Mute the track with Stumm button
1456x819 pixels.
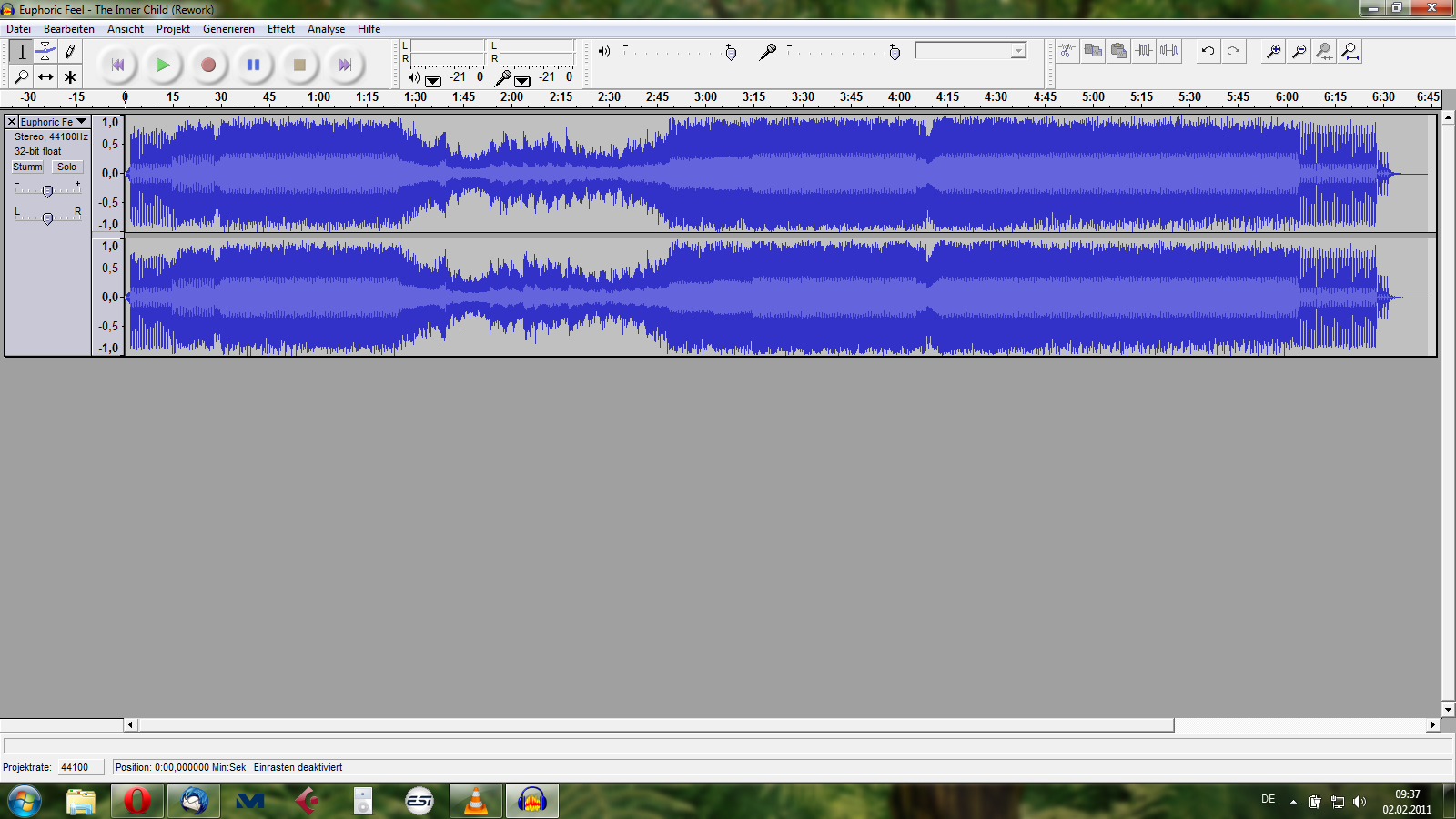(27, 167)
